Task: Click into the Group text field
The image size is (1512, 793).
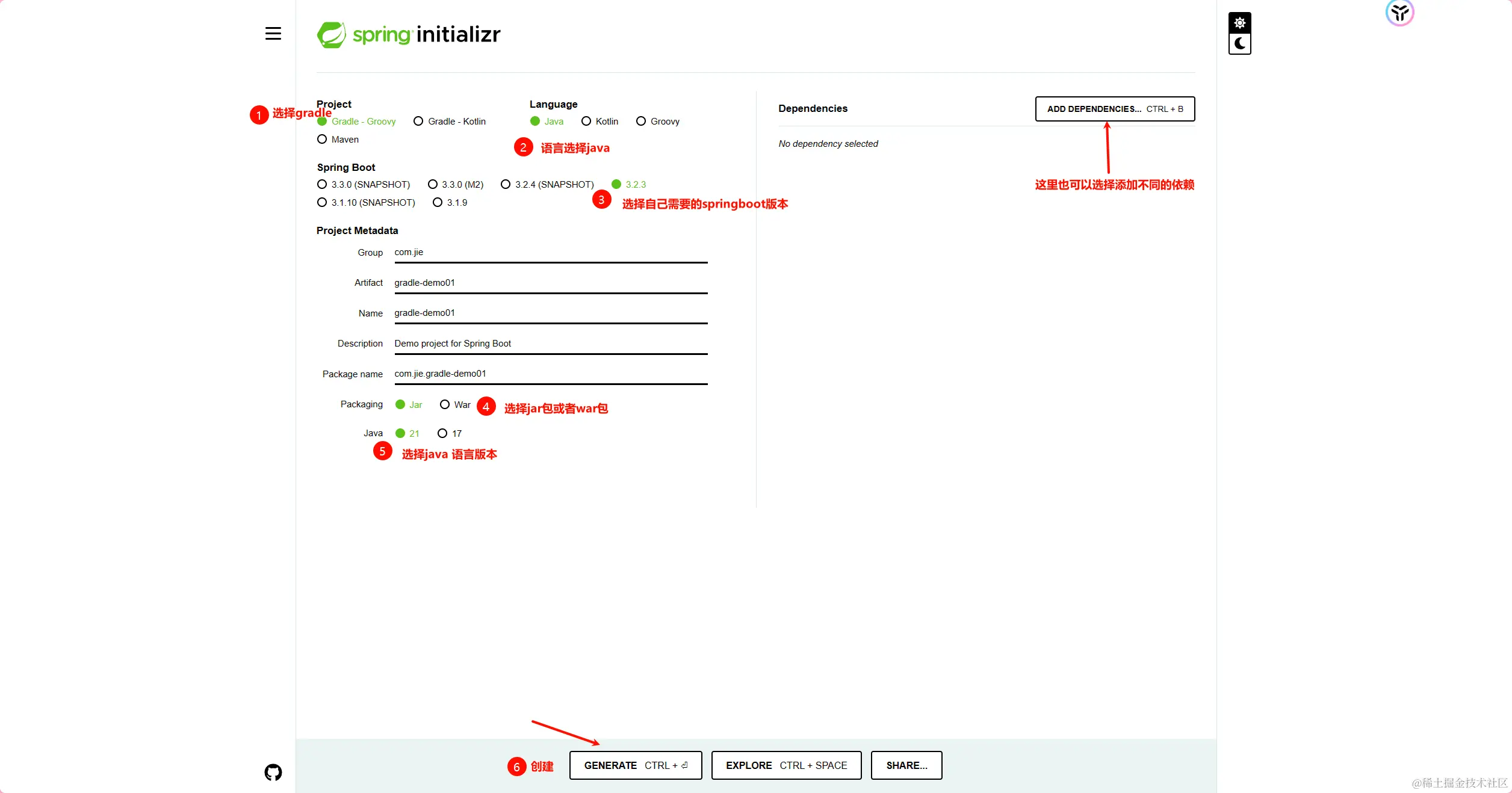Action: tap(550, 253)
